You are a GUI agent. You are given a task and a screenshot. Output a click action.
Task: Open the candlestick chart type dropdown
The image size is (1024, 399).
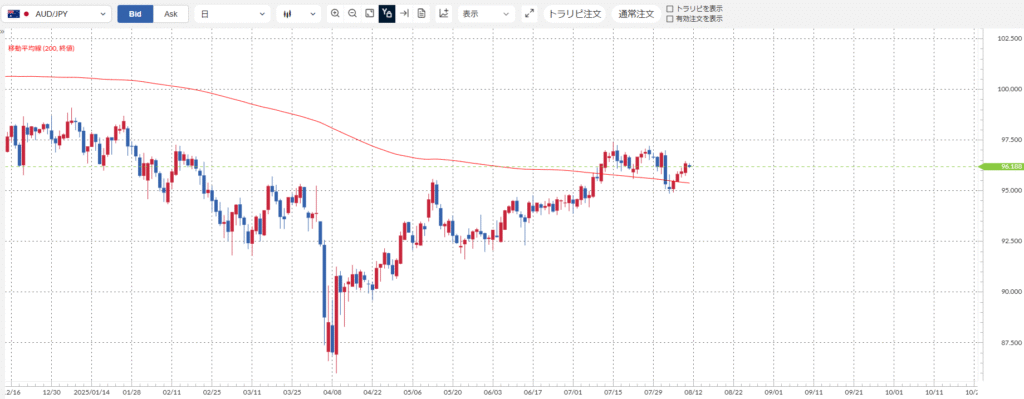point(298,14)
